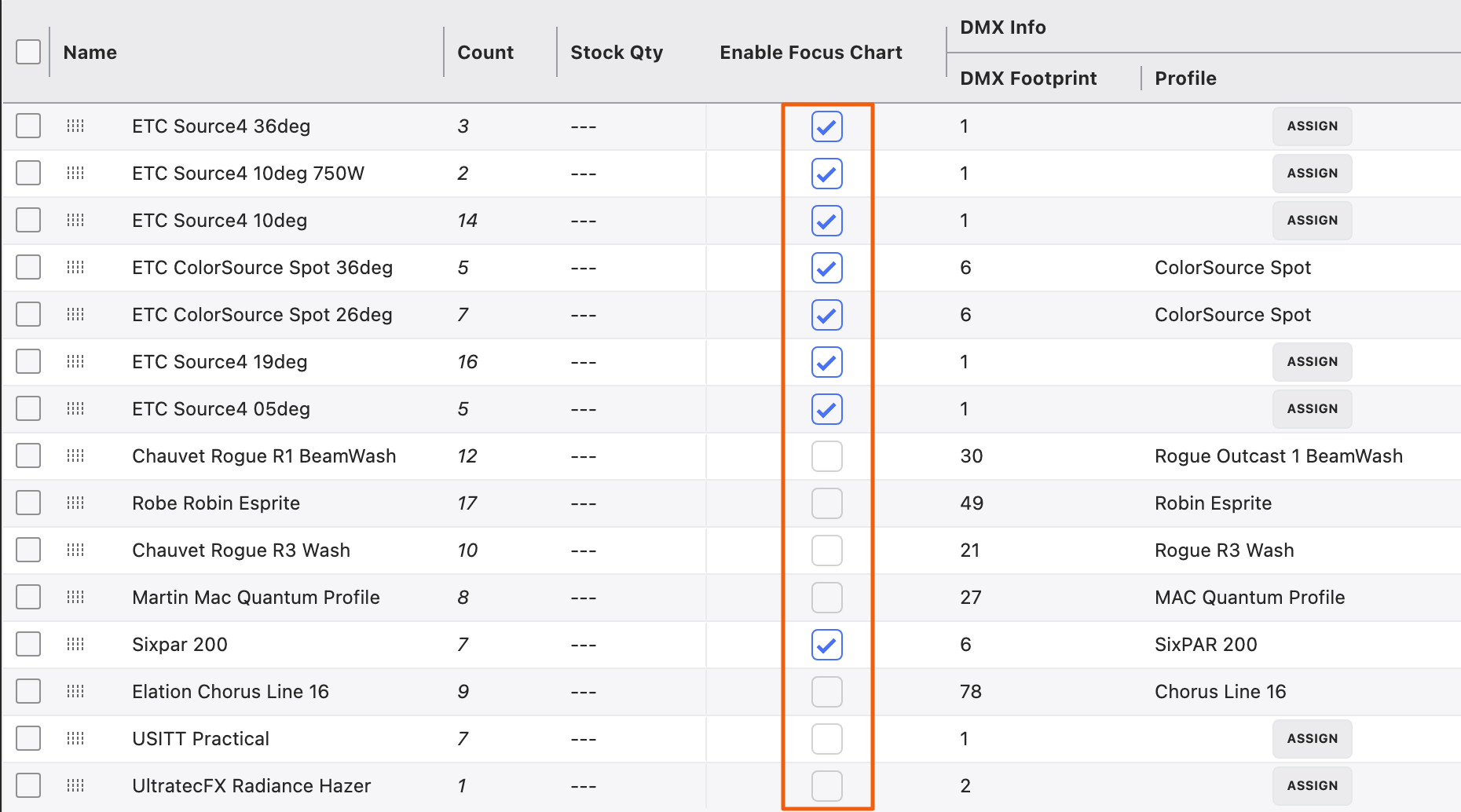The height and width of the screenshot is (812, 1461).
Task: Click the drag handle for ETC Source4 36deg
Action: (x=75, y=126)
